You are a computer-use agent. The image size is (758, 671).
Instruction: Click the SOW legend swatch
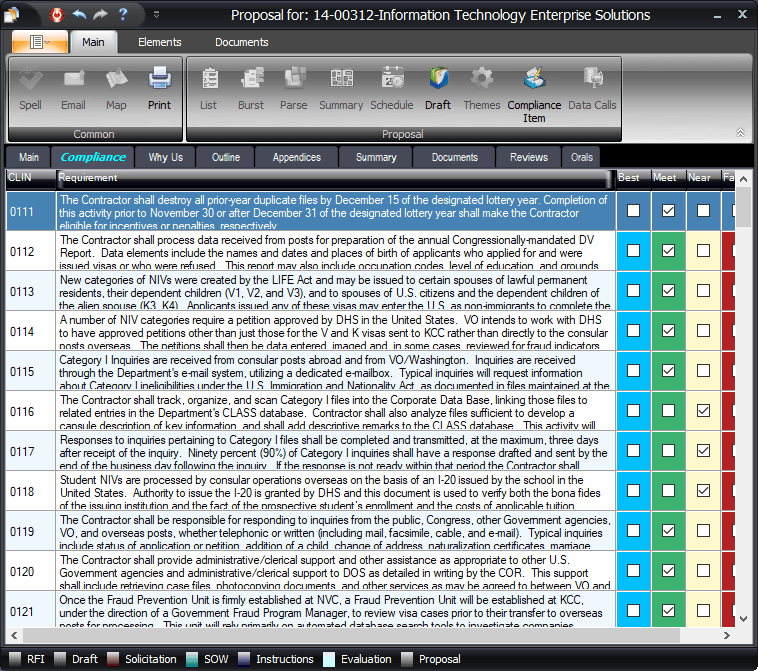(x=192, y=659)
